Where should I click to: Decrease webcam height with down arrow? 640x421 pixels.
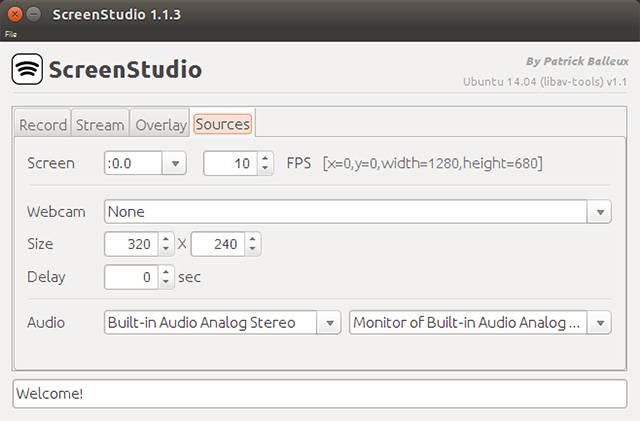(253, 249)
